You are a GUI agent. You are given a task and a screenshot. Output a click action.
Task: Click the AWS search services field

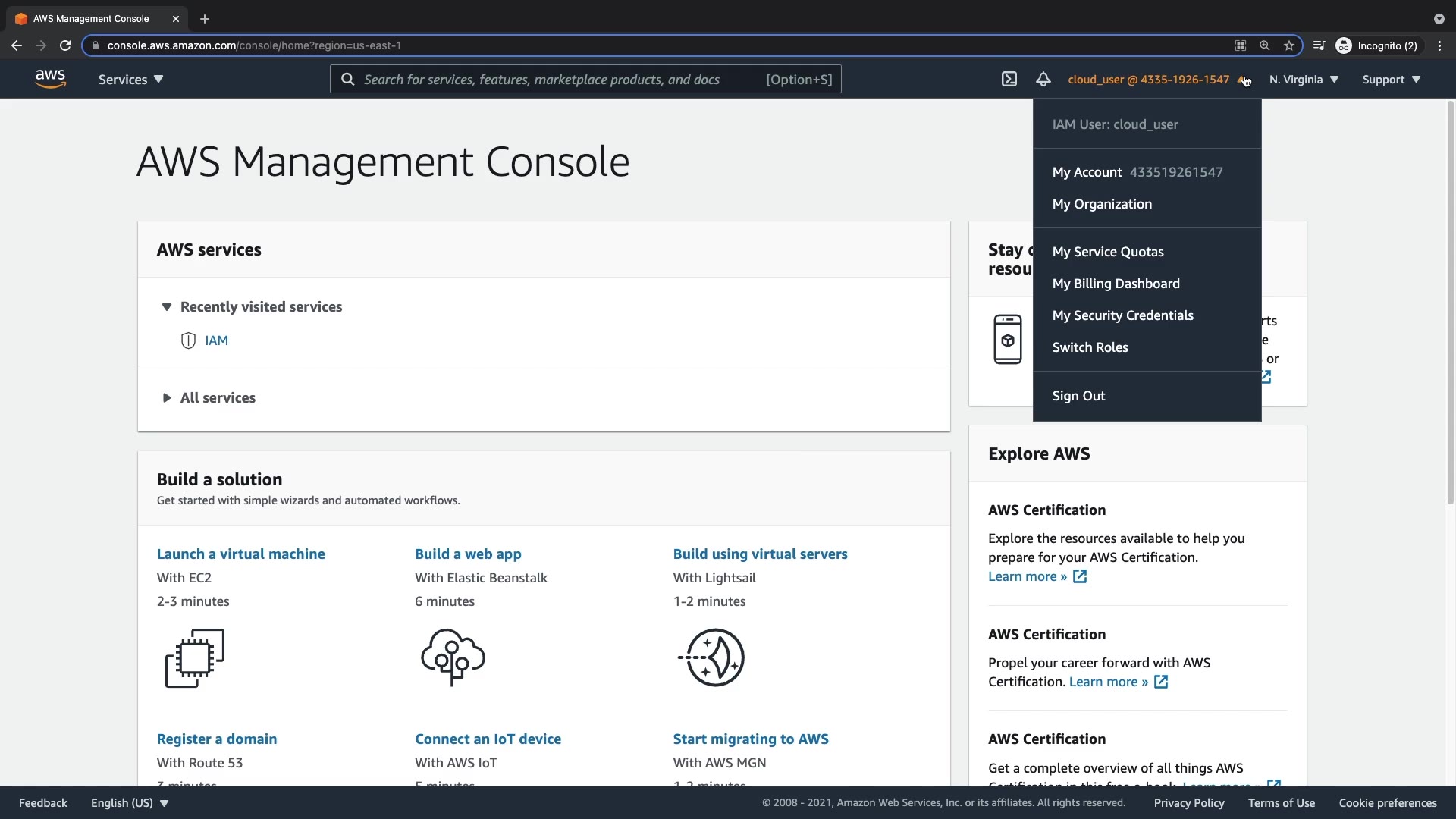pyautogui.click(x=561, y=79)
